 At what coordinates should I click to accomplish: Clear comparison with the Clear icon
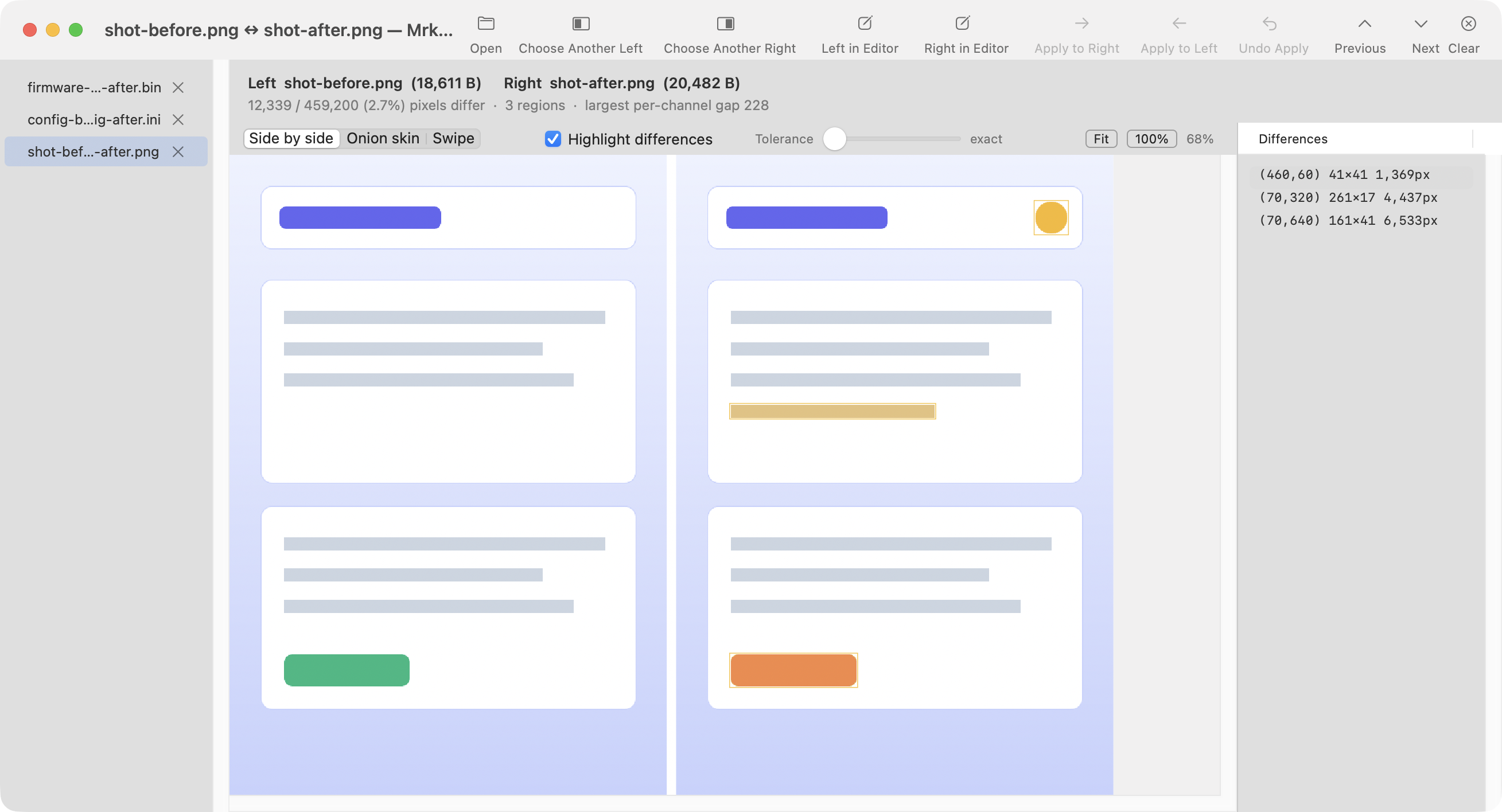pyautogui.click(x=1468, y=24)
